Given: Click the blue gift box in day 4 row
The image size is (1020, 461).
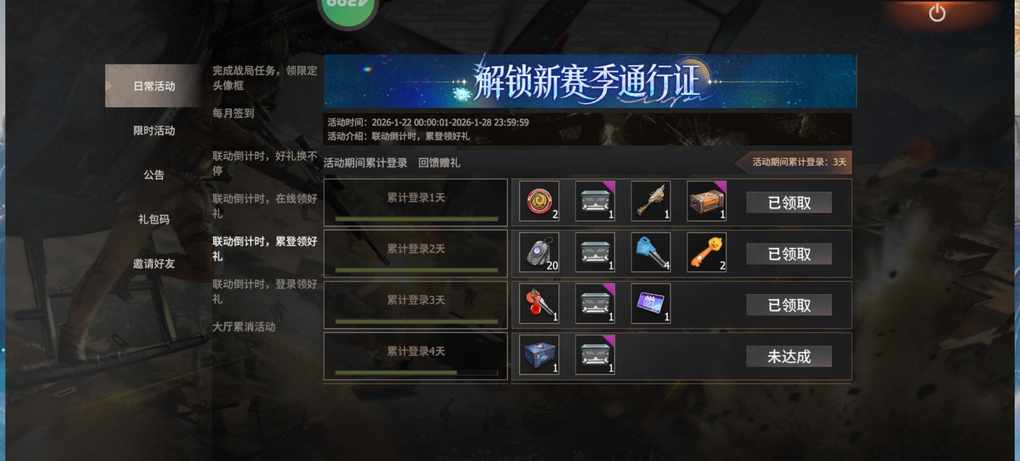Looking at the screenshot, I should (x=539, y=355).
